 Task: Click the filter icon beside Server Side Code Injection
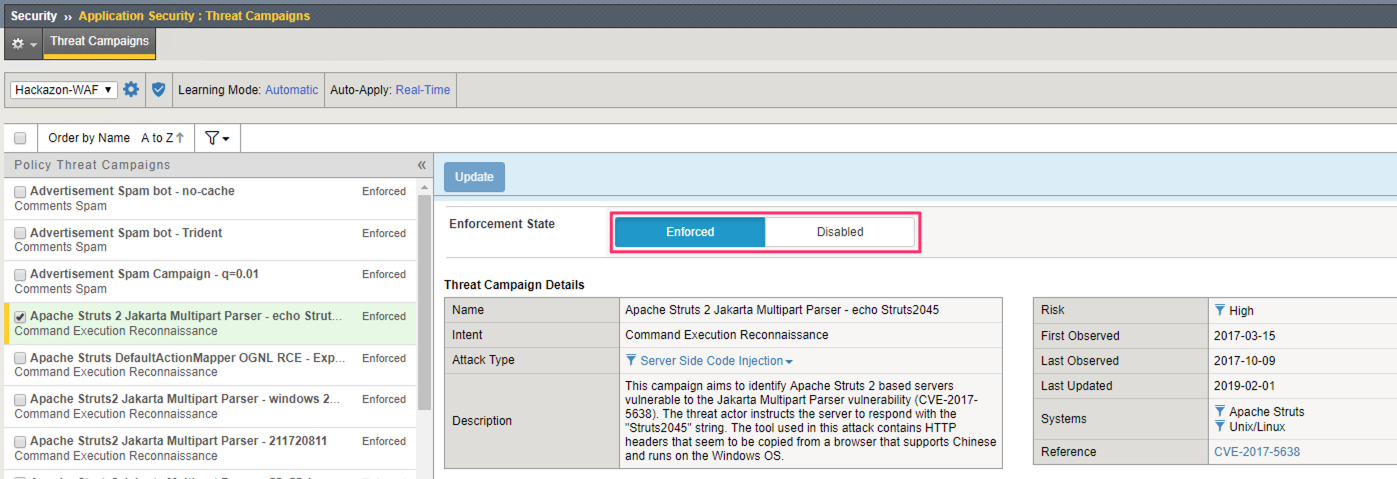(631, 360)
